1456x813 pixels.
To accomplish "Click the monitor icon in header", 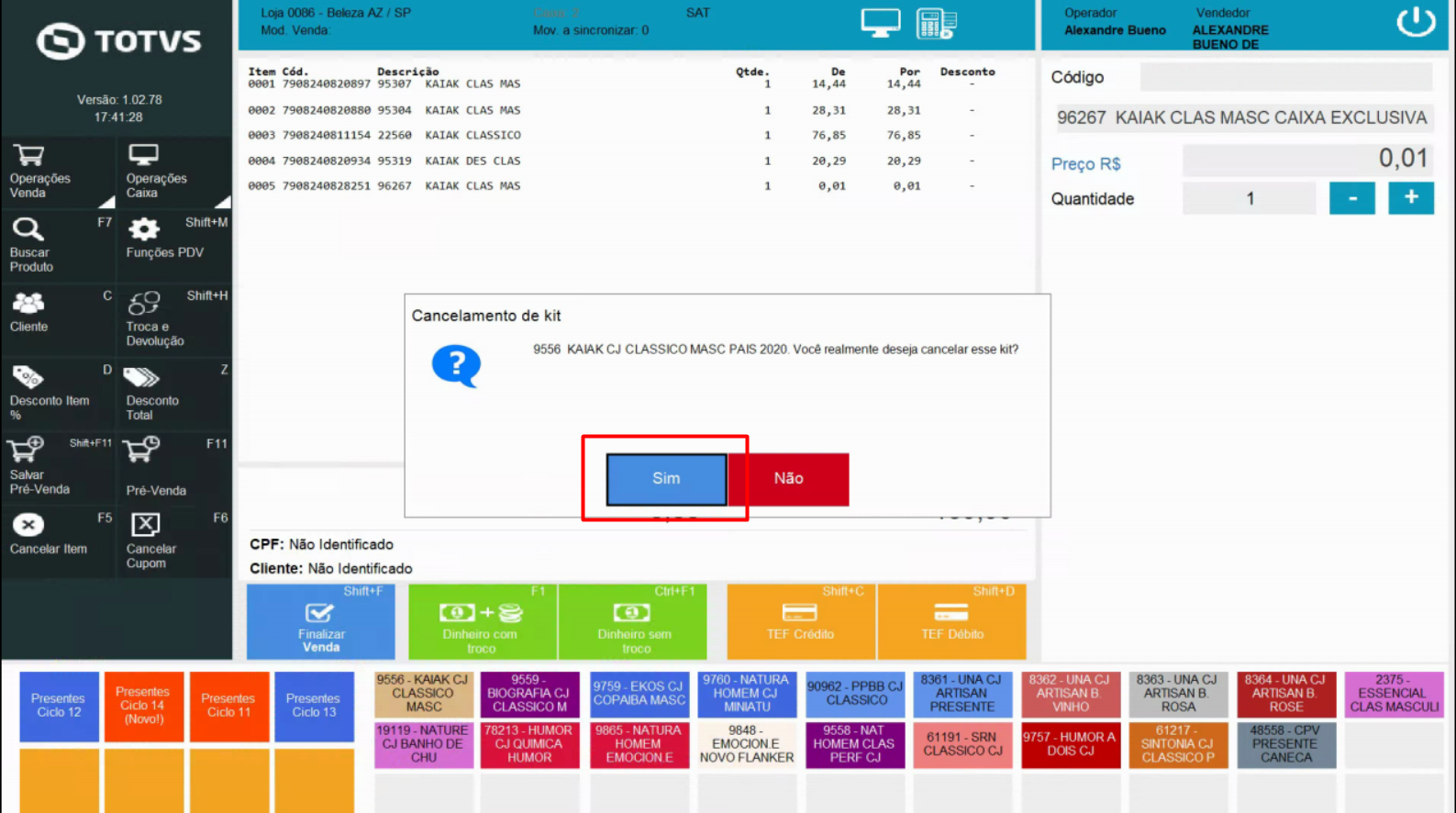I will [x=880, y=23].
